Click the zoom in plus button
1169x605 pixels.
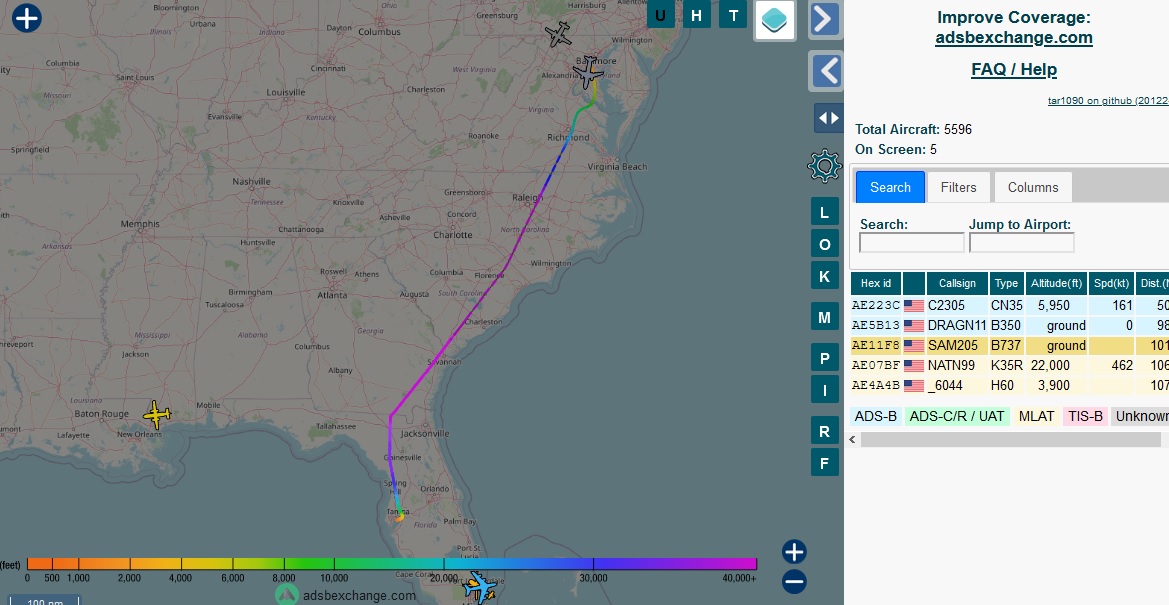[794, 552]
